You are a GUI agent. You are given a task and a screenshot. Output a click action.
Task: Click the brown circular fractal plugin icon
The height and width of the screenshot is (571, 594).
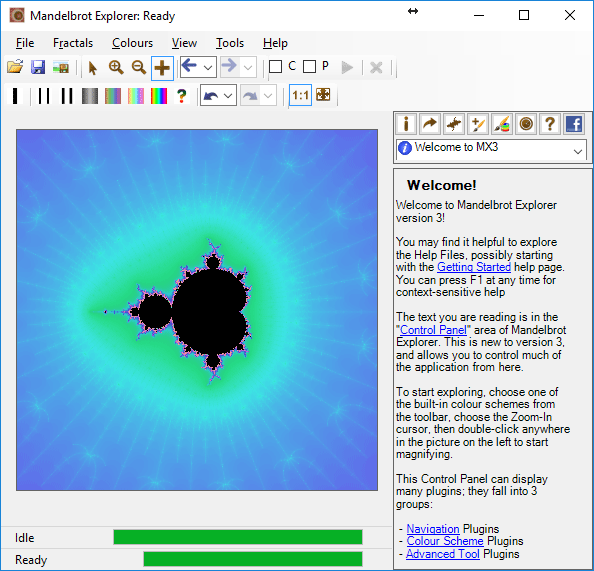click(x=526, y=124)
